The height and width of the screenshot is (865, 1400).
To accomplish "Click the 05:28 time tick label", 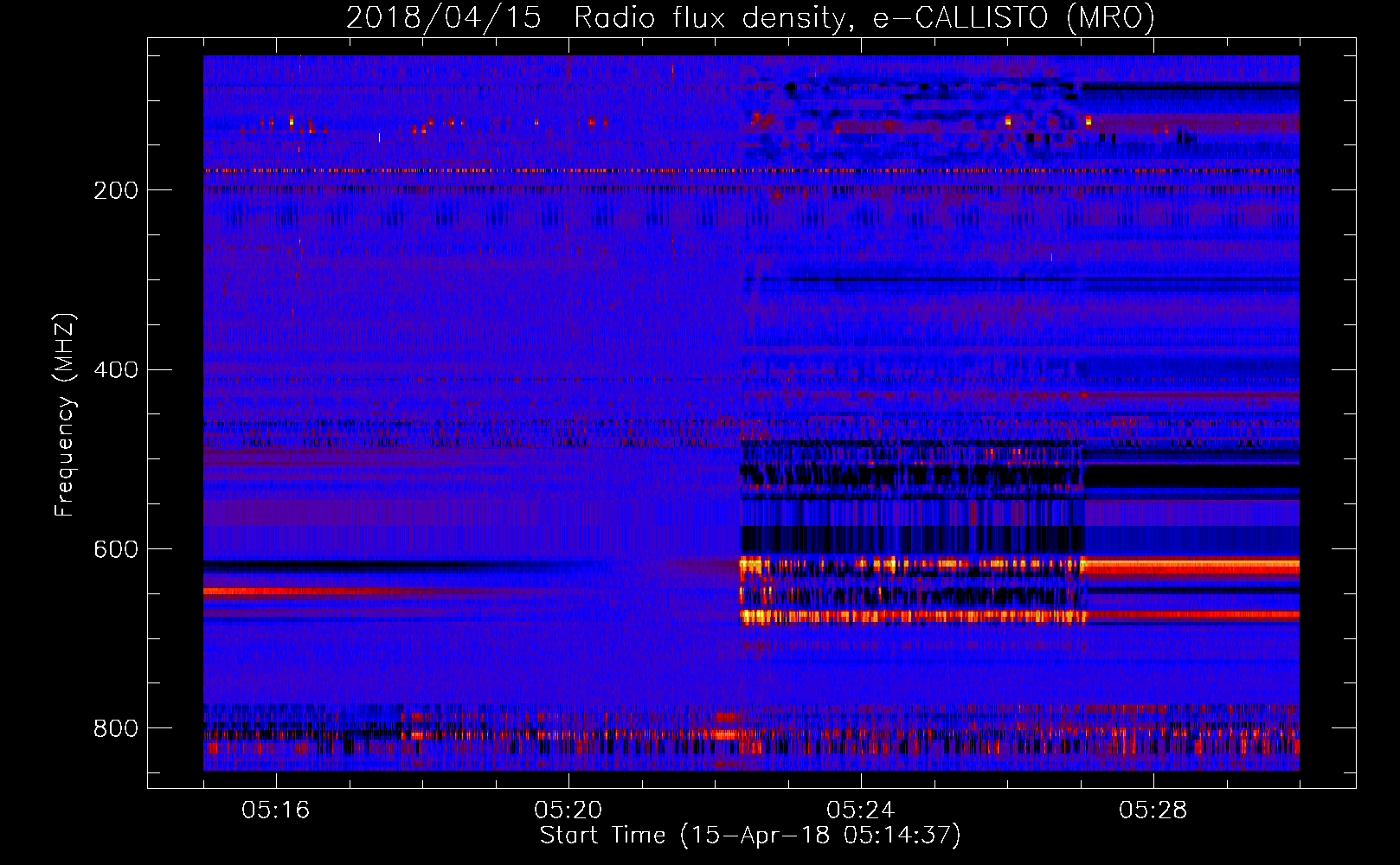I will 1153,811.
